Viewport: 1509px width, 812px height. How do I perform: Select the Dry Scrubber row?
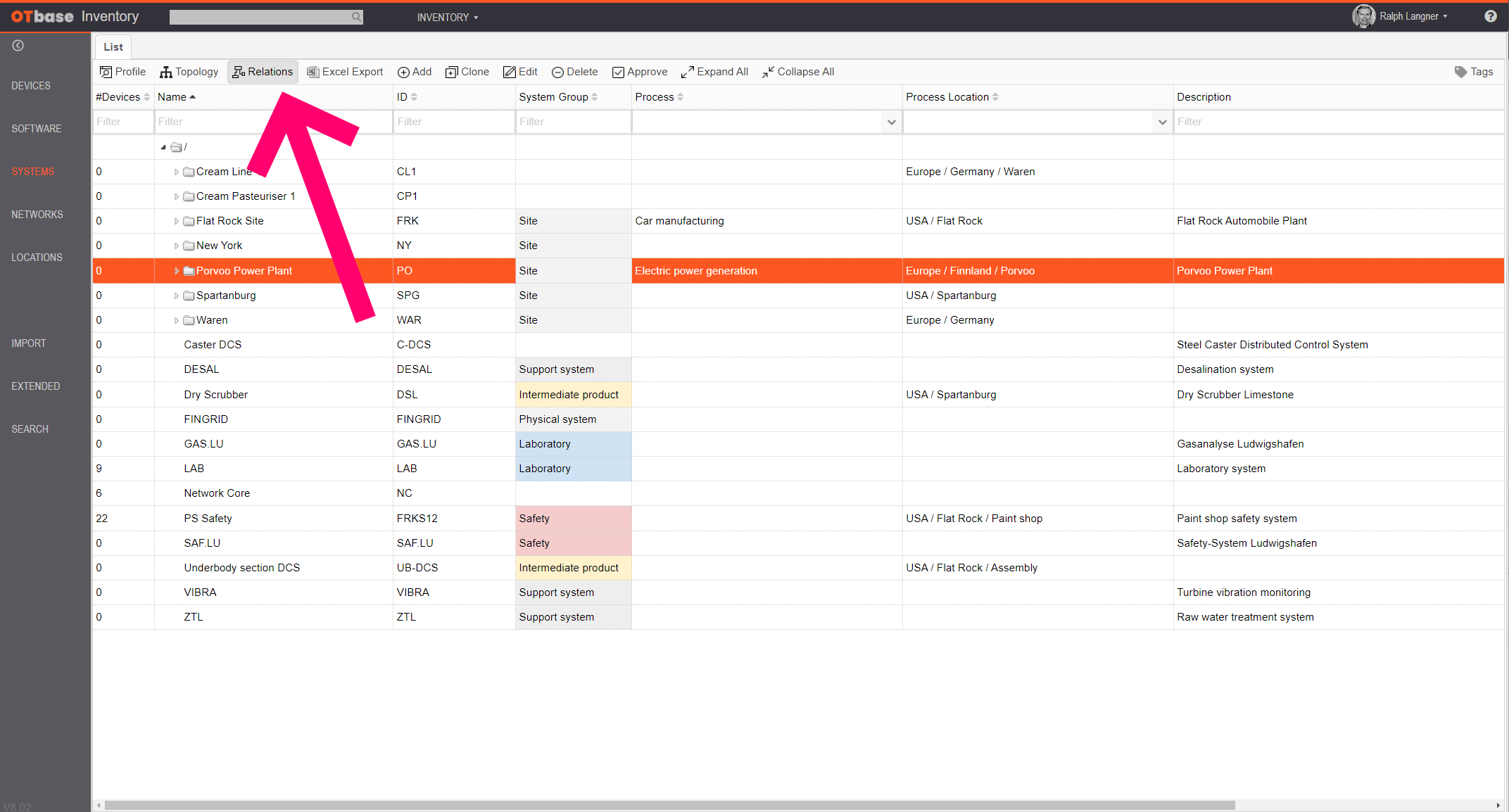[x=798, y=395]
